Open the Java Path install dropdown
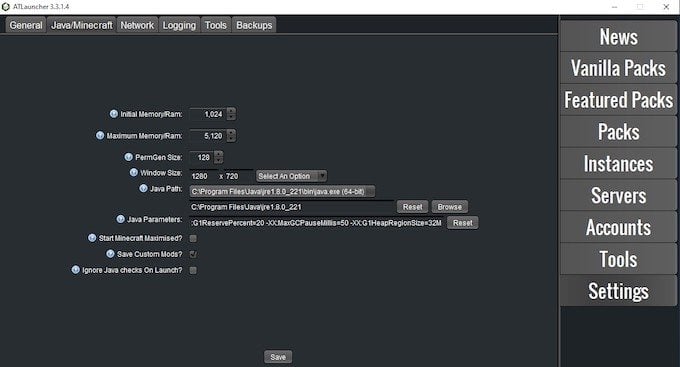 coord(282,191)
